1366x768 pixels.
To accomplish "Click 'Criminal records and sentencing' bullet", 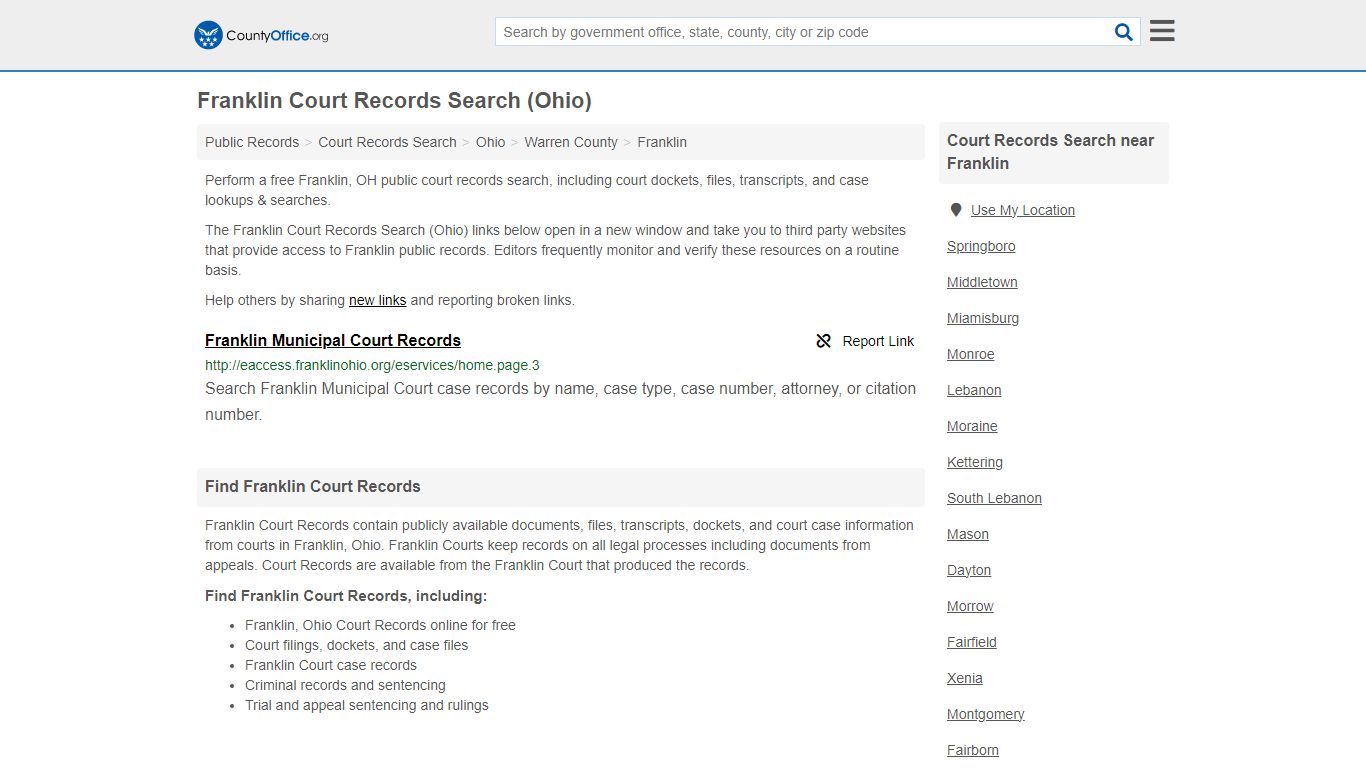I will click(345, 685).
